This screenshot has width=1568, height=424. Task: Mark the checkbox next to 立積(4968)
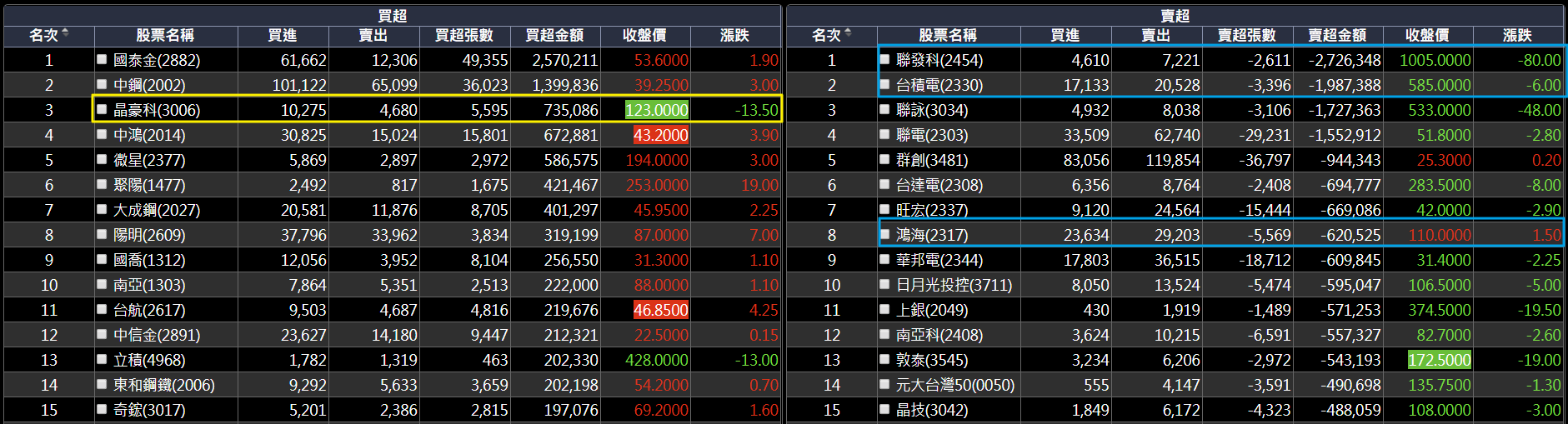coord(102,359)
